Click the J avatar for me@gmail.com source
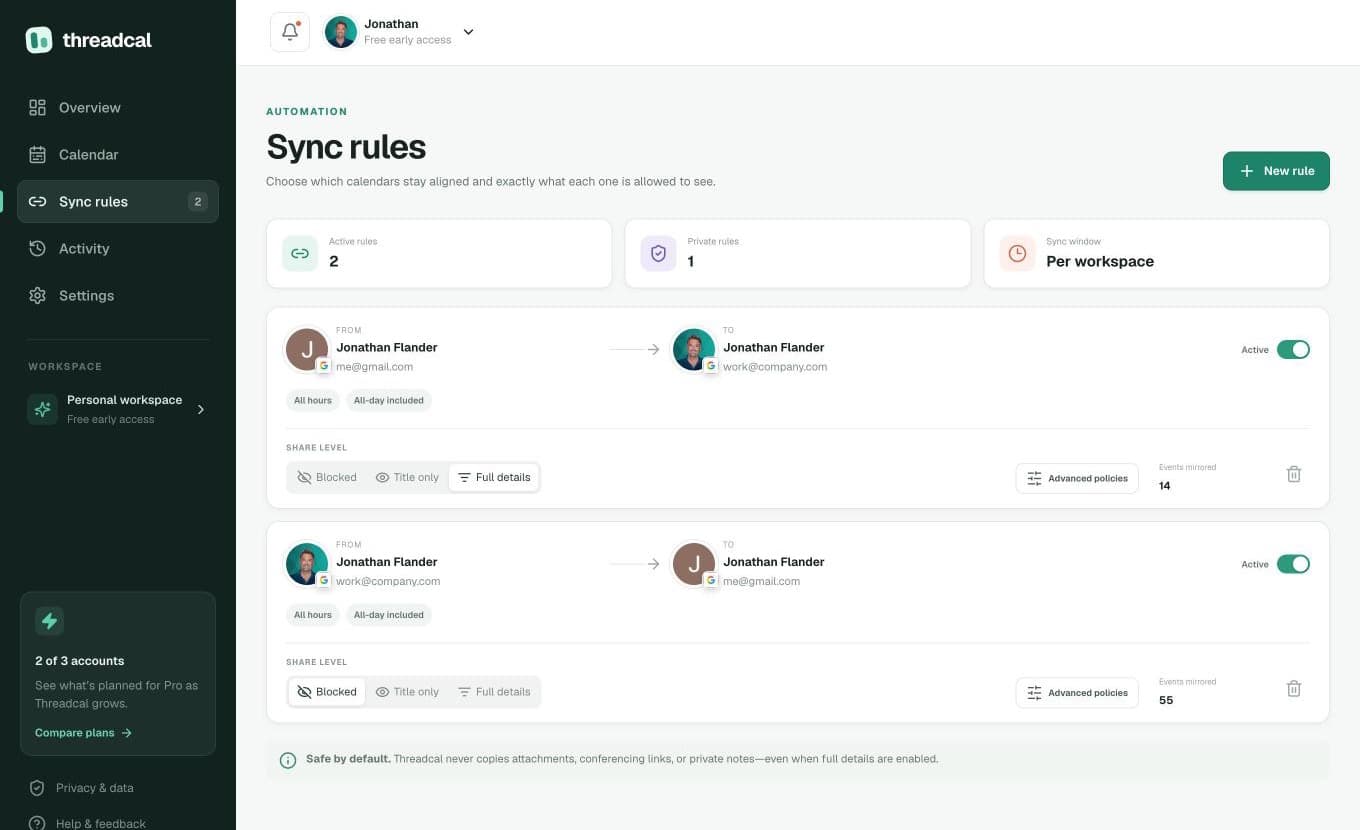Screen dimensions: 1360x830 tap(307, 349)
